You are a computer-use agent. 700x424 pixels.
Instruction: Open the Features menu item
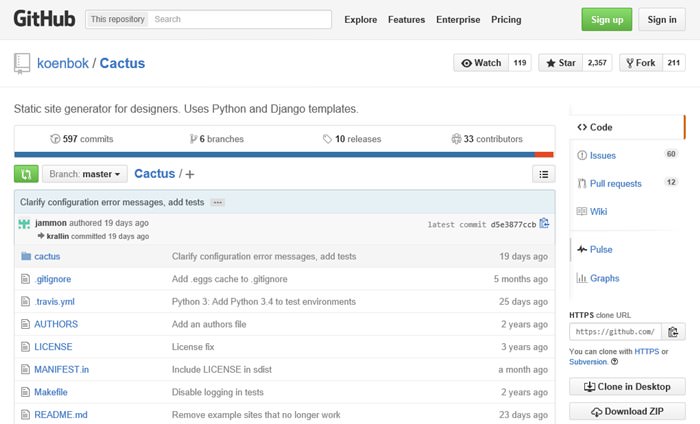(x=406, y=20)
